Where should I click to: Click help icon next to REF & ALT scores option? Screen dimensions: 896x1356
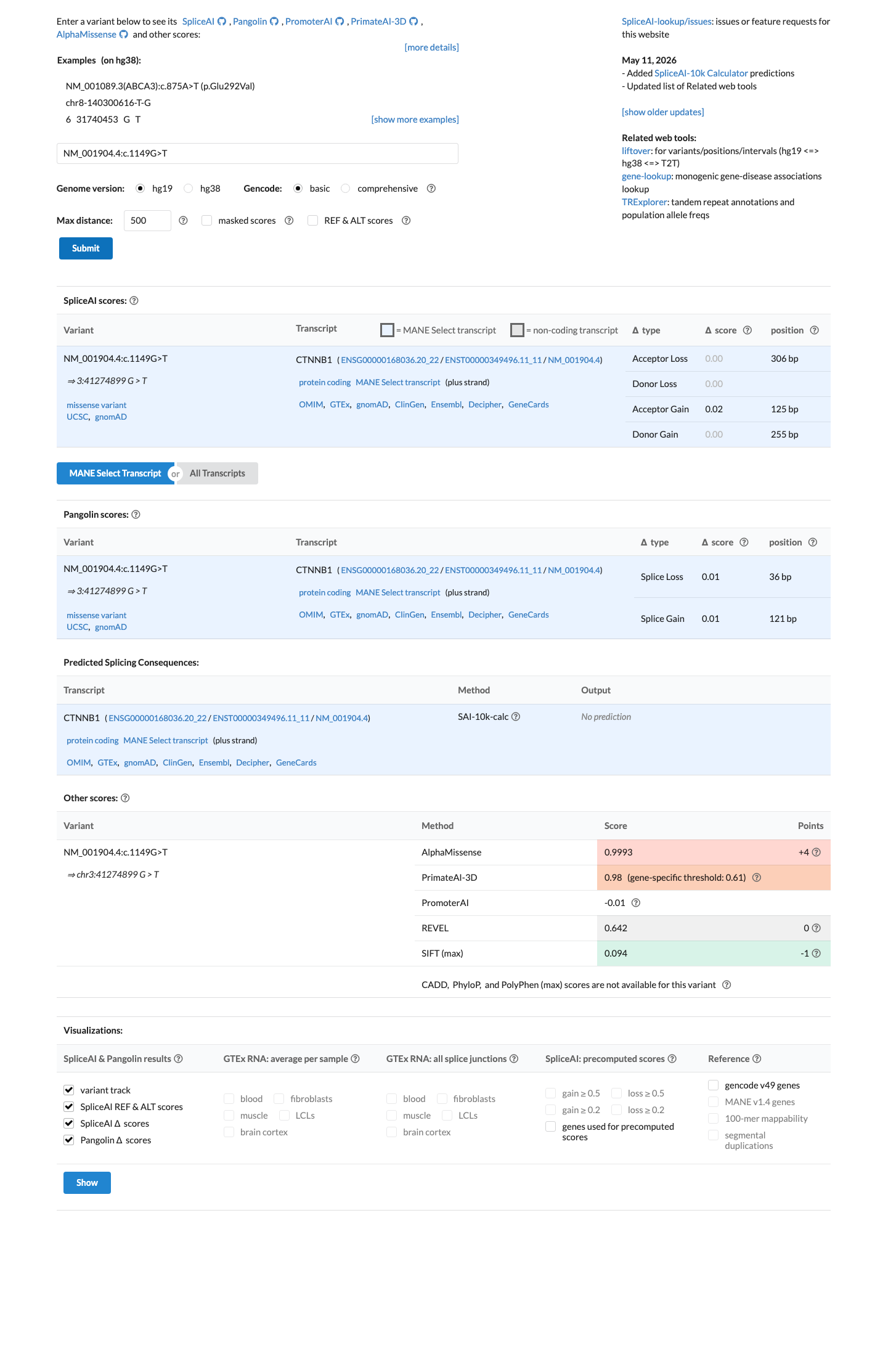point(406,221)
